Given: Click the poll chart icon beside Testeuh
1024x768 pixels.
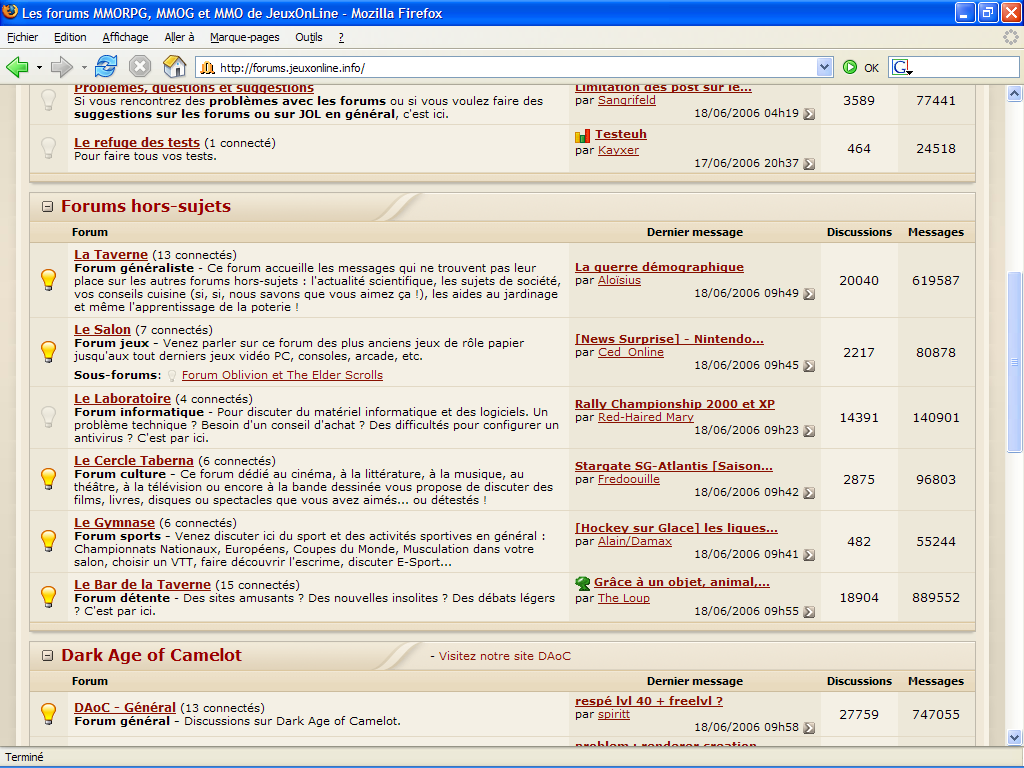Looking at the screenshot, I should point(583,136).
